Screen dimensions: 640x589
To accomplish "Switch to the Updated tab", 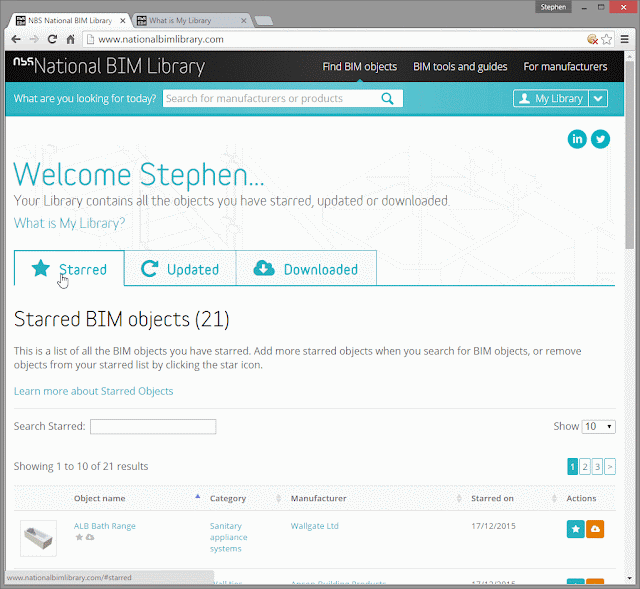I will click(x=180, y=269).
